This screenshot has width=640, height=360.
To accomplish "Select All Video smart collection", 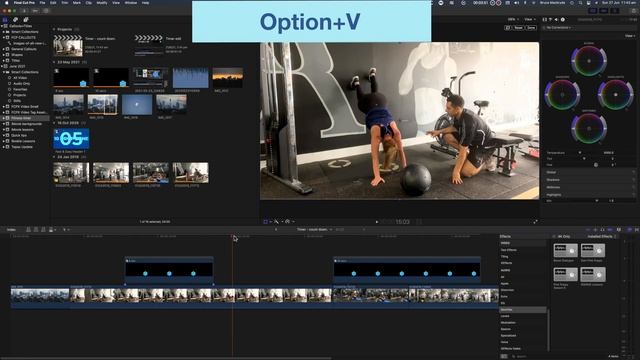I will click(x=20, y=78).
